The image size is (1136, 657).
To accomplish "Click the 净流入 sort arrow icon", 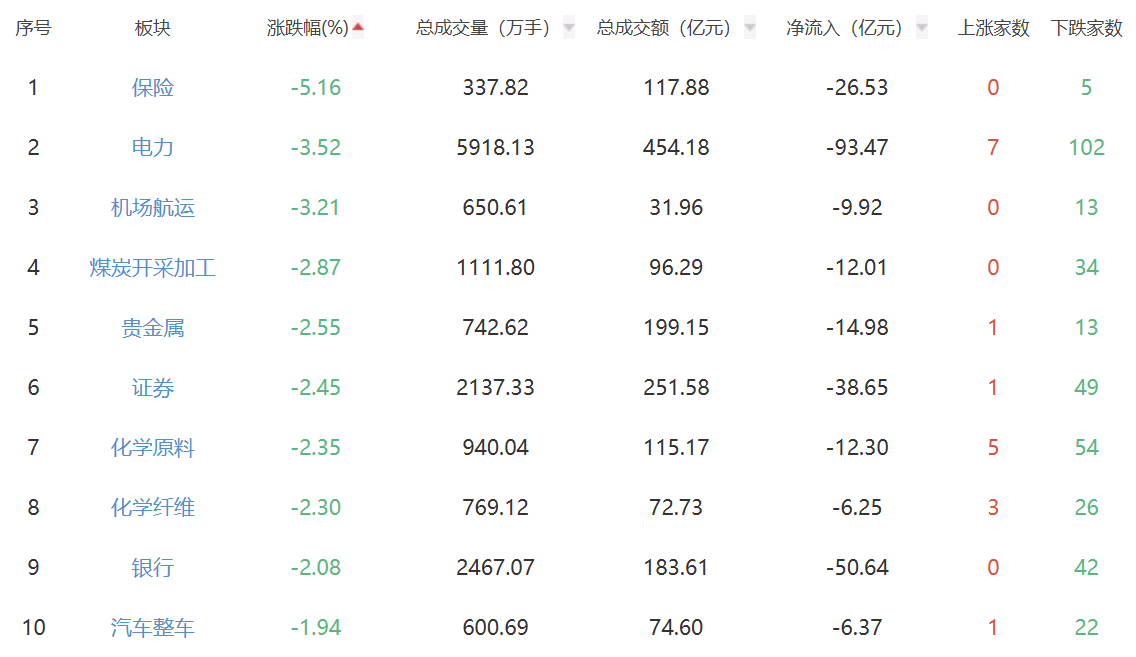I will pos(922,28).
